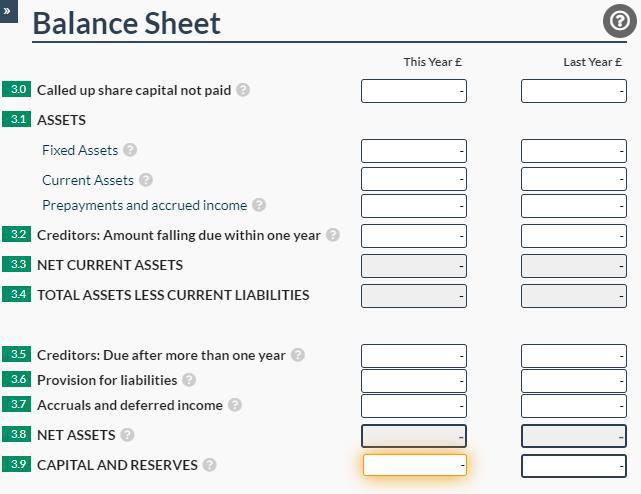Click the 'Last Year £' column header
641x494 pixels.
[x=592, y=62]
